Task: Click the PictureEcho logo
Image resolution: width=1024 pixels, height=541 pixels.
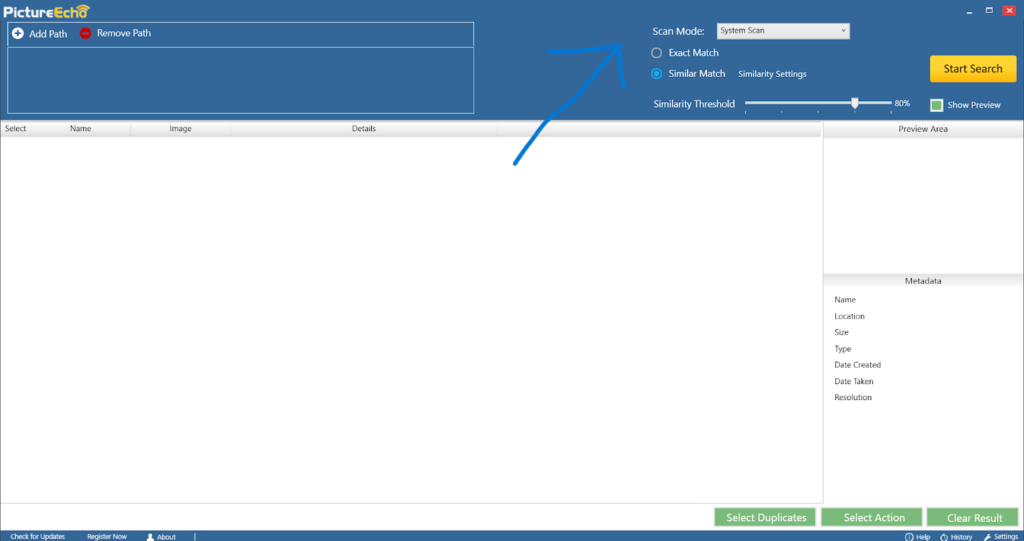Action: click(46, 11)
